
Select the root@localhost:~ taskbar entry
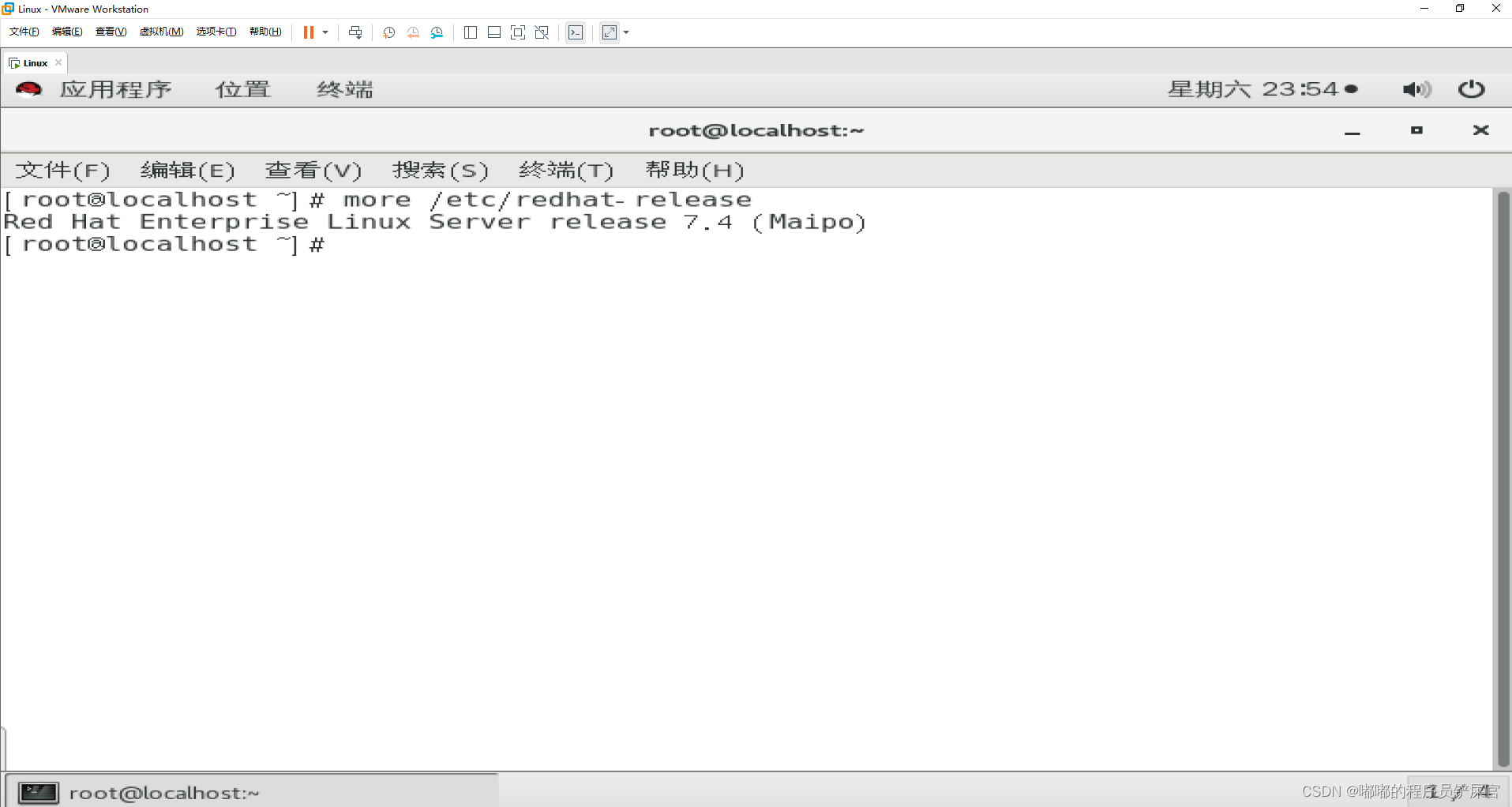click(x=253, y=792)
